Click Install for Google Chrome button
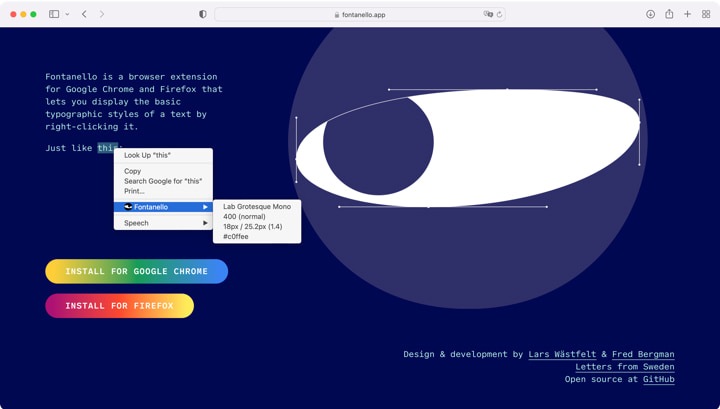The width and height of the screenshot is (720, 409). (136, 271)
